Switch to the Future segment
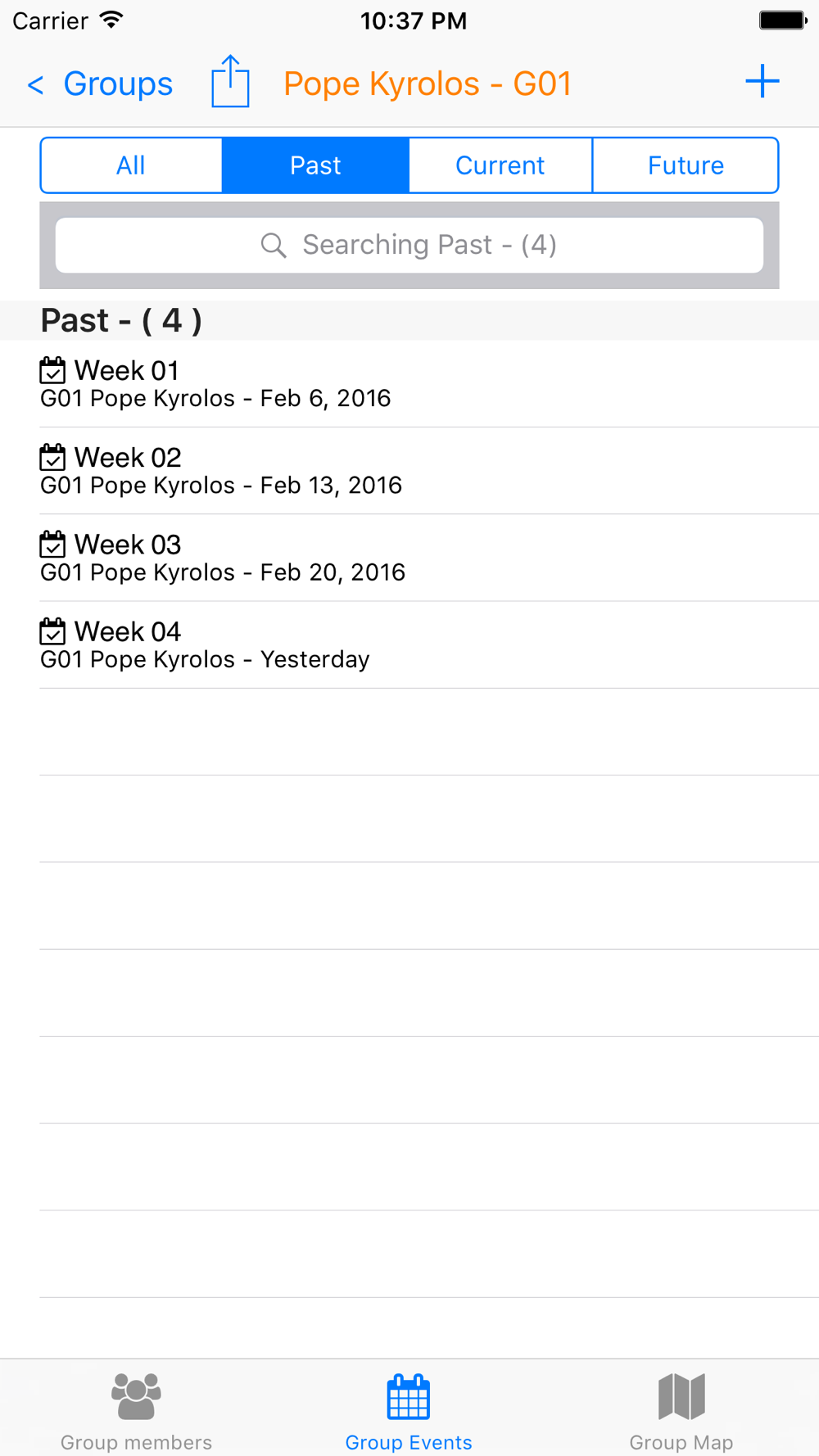Image resolution: width=819 pixels, height=1456 pixels. coord(686,165)
